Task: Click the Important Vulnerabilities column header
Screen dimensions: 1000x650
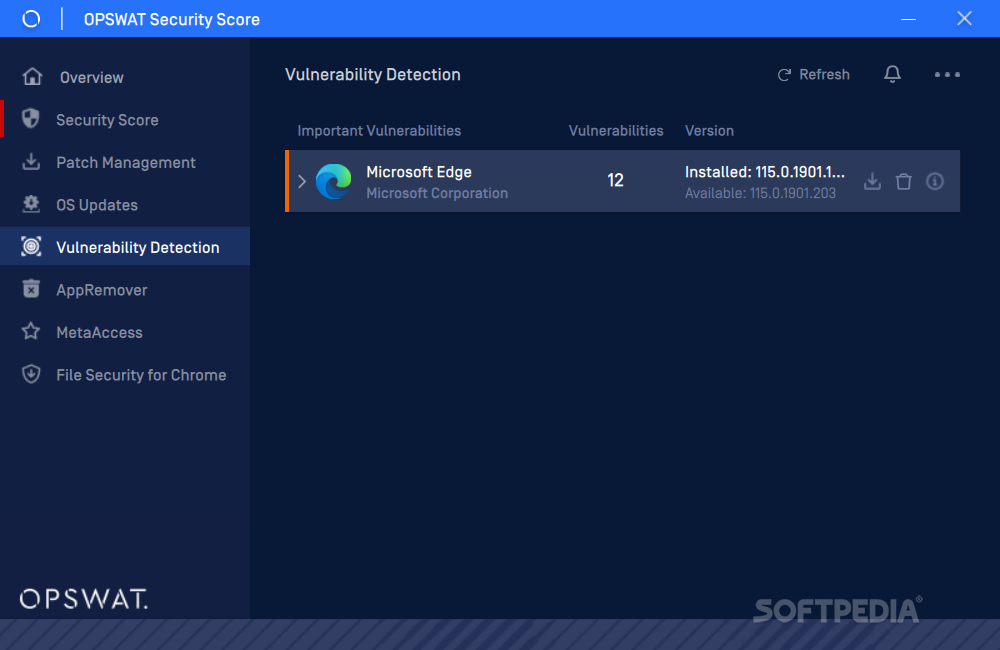Action: pyautogui.click(x=379, y=131)
